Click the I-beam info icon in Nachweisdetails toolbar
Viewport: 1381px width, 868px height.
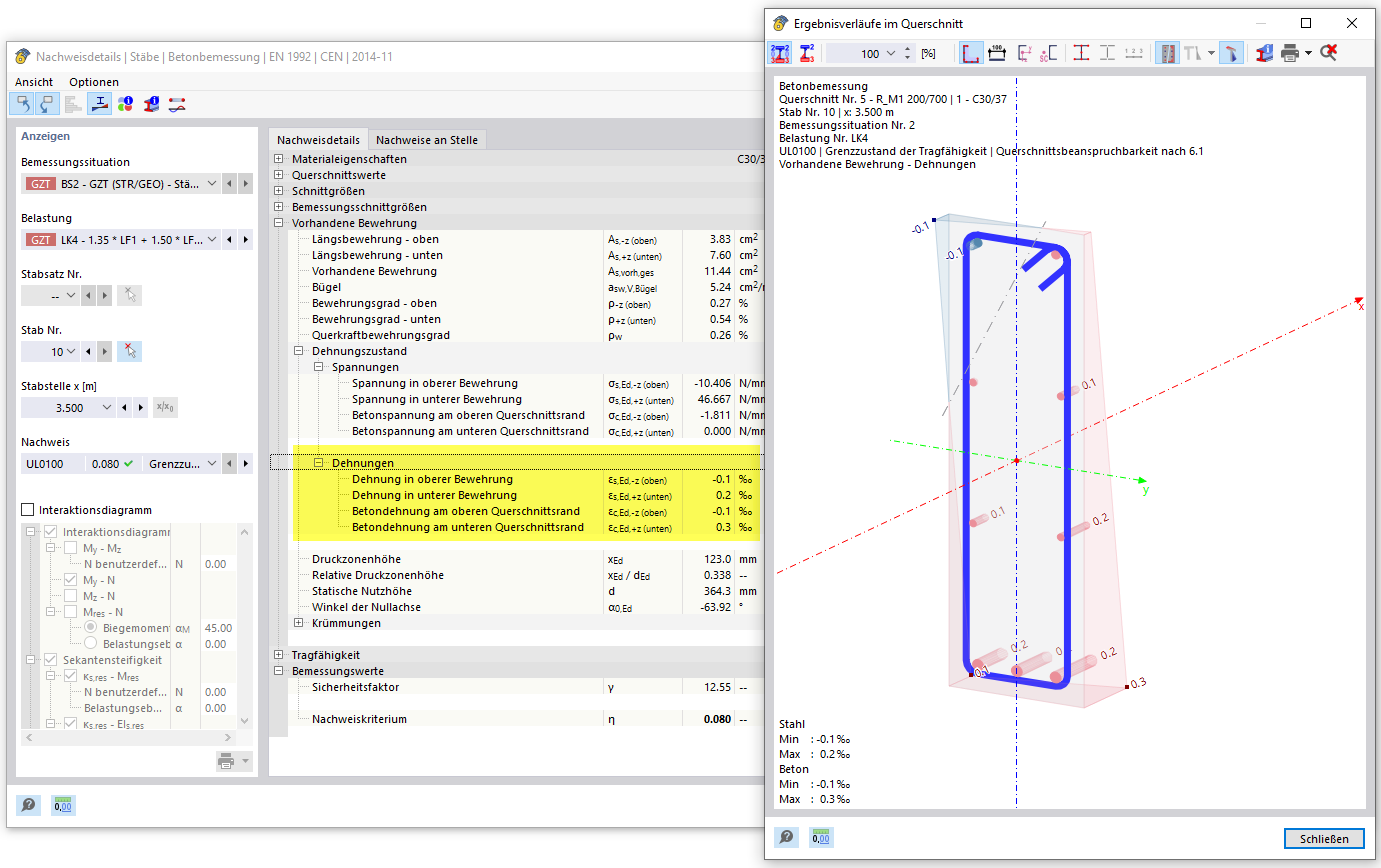coord(151,103)
